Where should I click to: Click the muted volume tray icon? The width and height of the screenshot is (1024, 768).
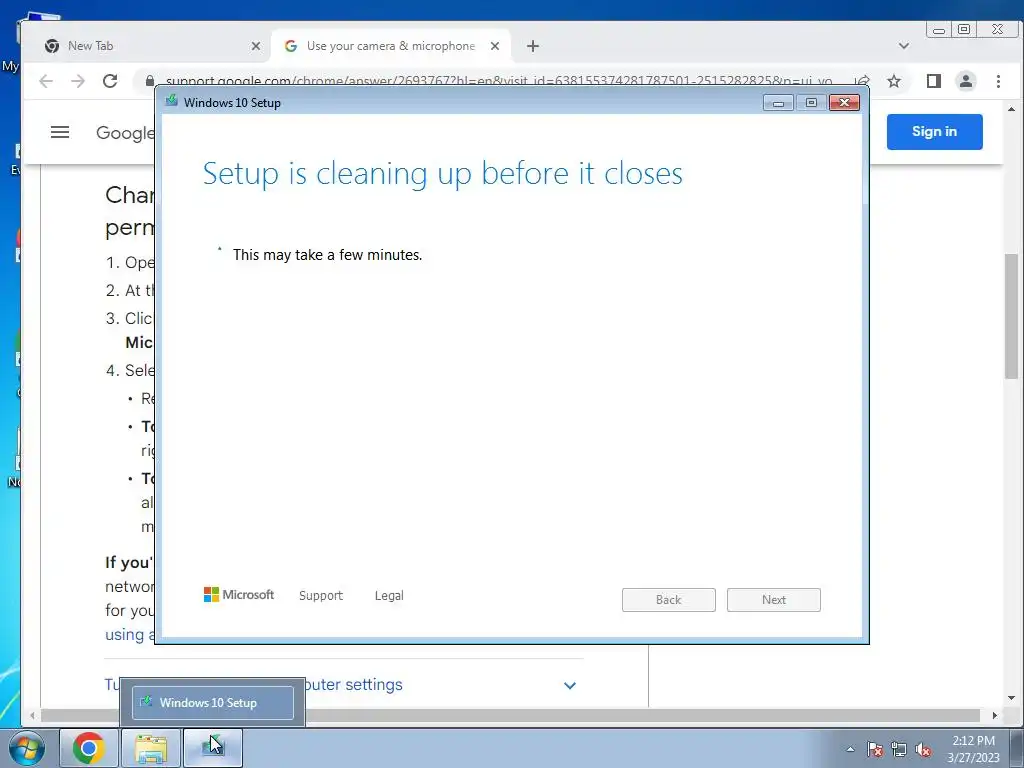(x=923, y=750)
